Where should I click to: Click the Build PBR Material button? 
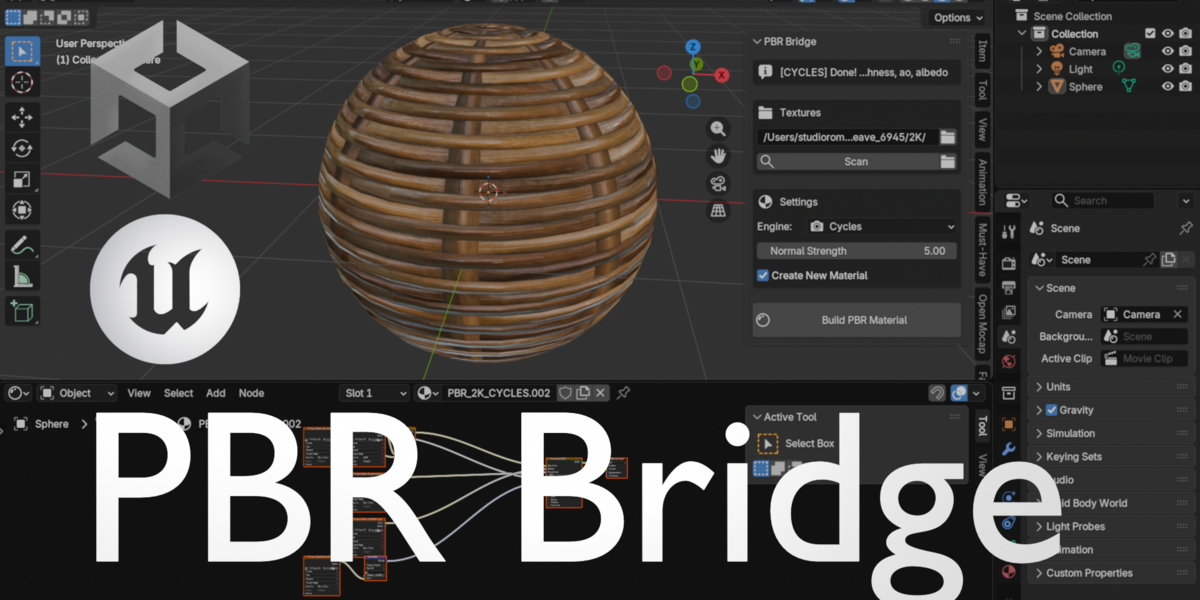[x=857, y=320]
